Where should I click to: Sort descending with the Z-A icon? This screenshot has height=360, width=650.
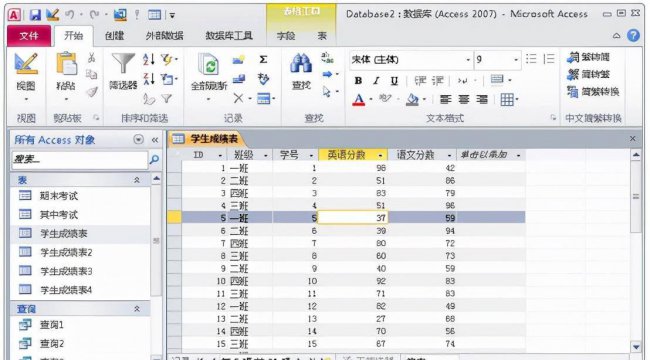[149, 78]
